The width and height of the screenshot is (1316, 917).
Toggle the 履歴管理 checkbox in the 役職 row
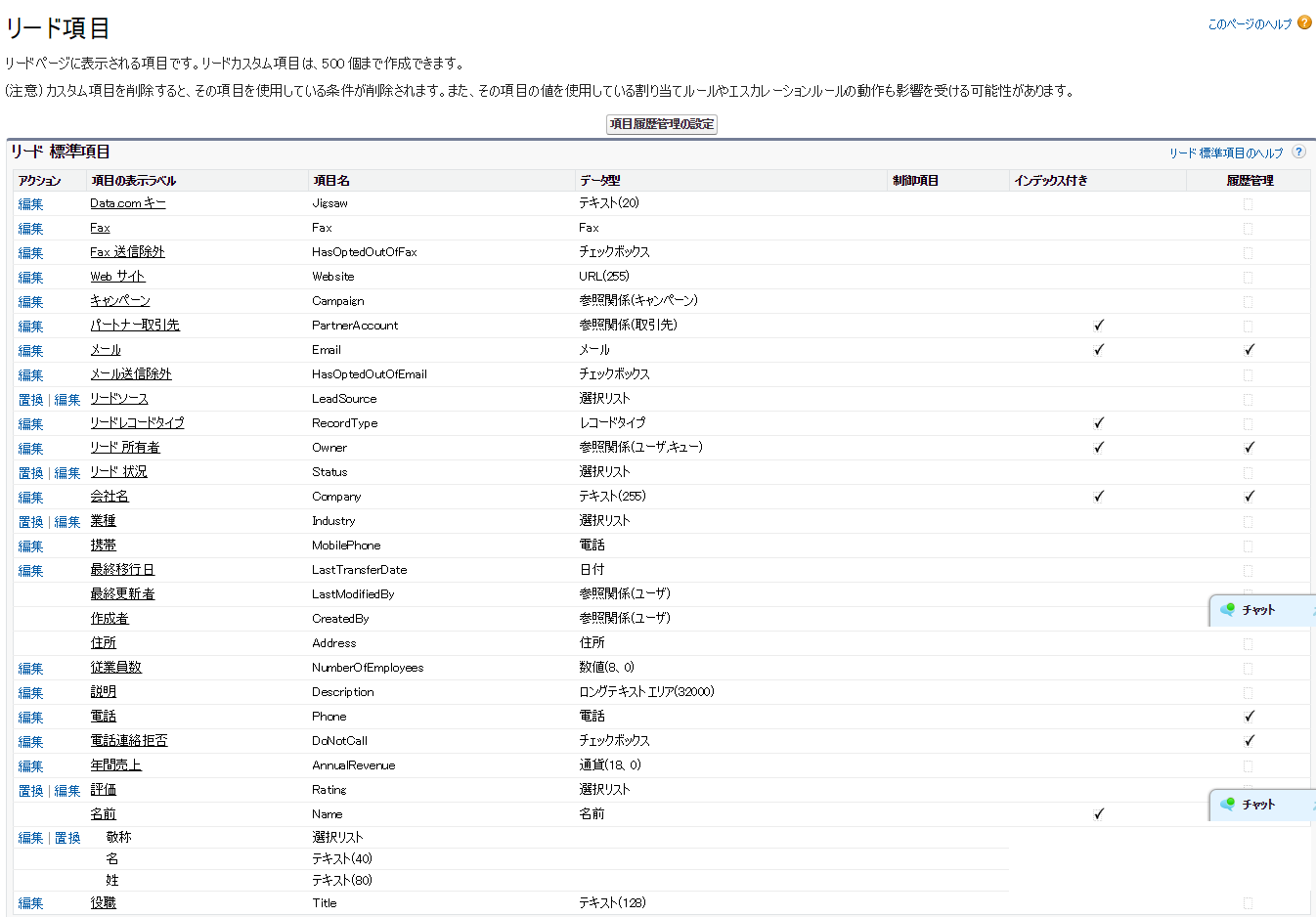[x=1248, y=903]
